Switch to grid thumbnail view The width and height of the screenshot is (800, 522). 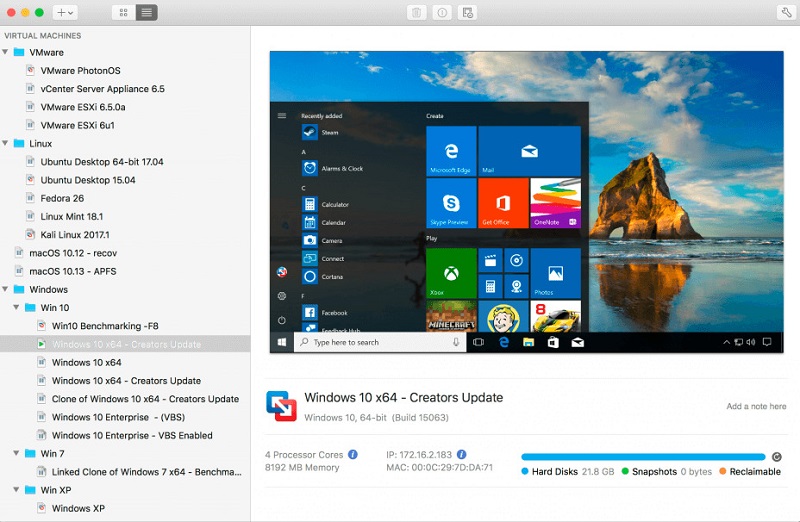point(123,13)
